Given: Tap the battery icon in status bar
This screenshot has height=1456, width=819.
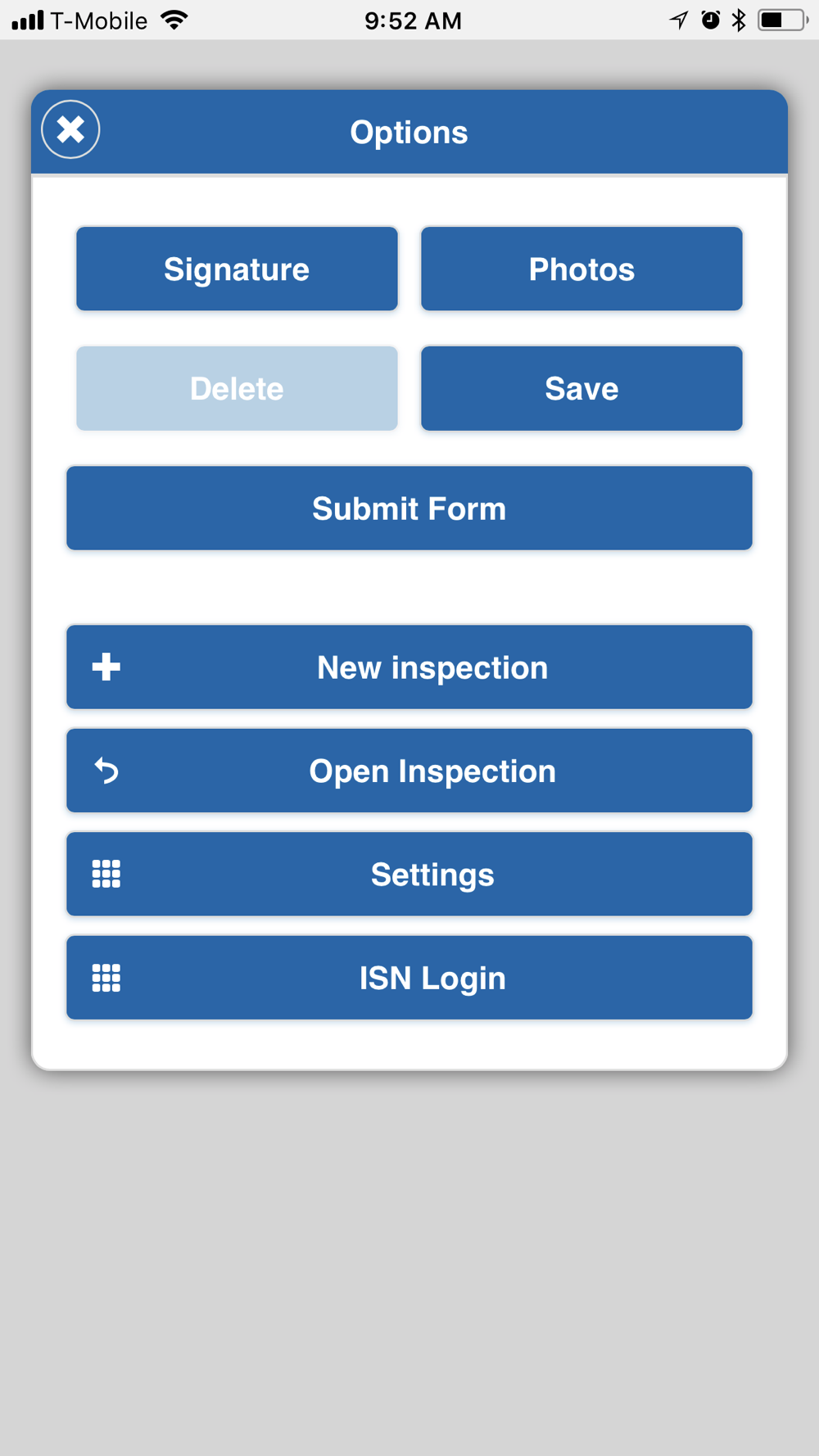Looking at the screenshot, I should [783, 20].
